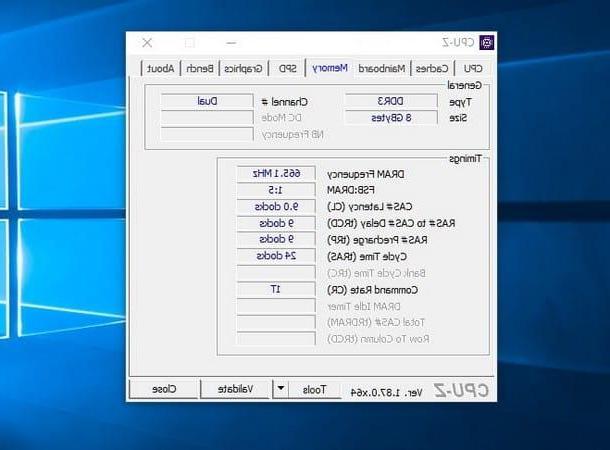Click the 'Type' label in General
610x450 pixels.
click(x=460, y=102)
